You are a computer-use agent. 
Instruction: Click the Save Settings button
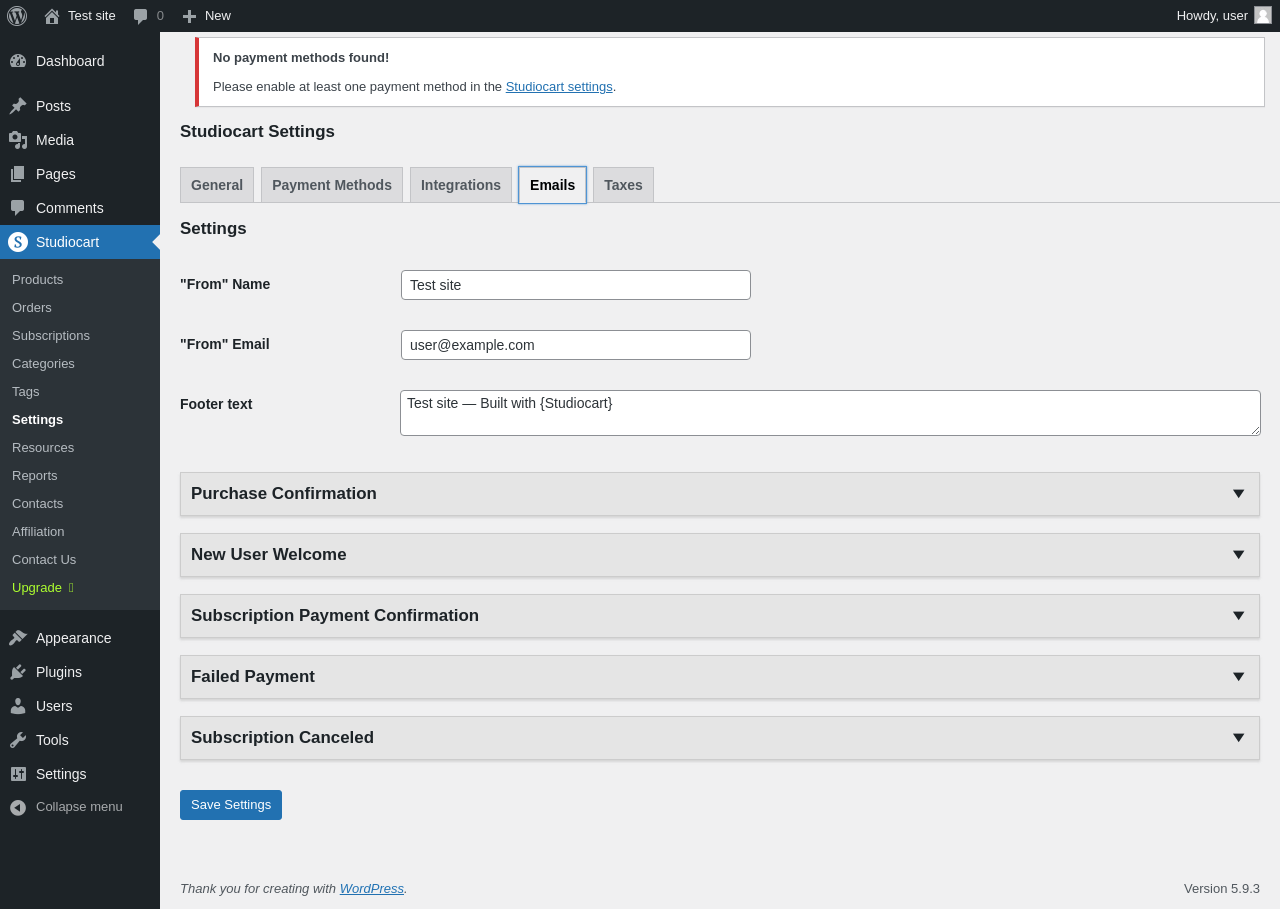coord(231,805)
